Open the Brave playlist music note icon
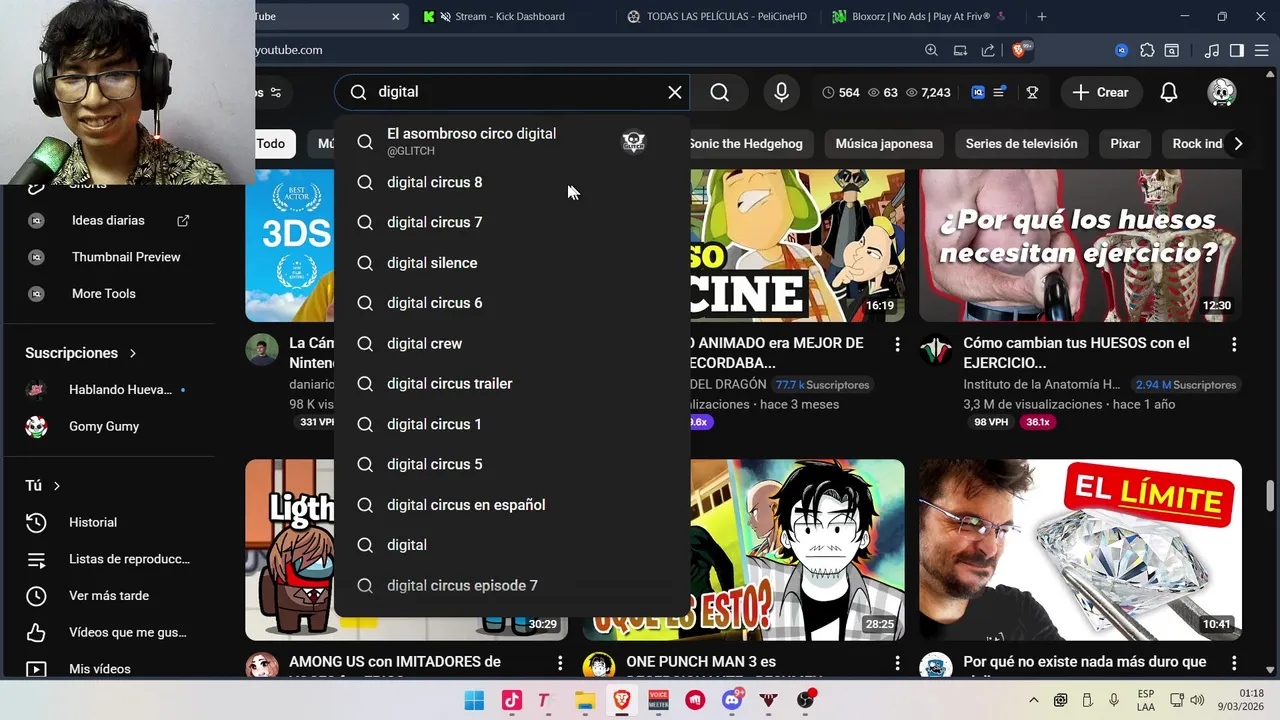The height and width of the screenshot is (720, 1280). [x=1212, y=50]
